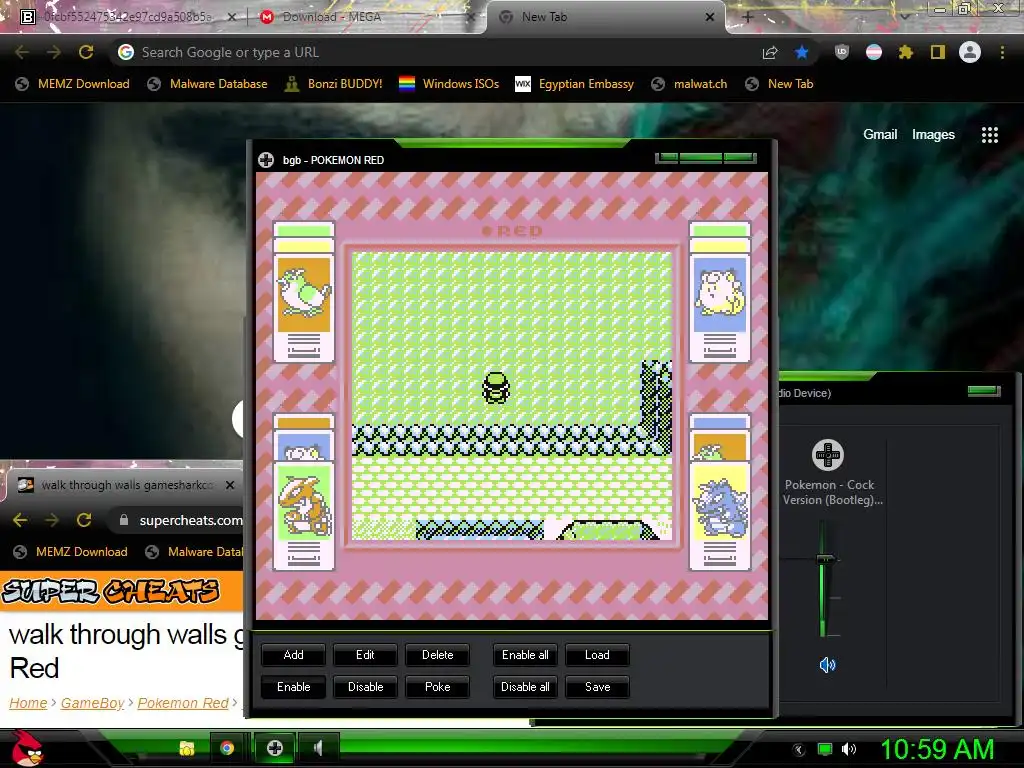Click the Pokemon app icon in volume mixer

point(827,455)
